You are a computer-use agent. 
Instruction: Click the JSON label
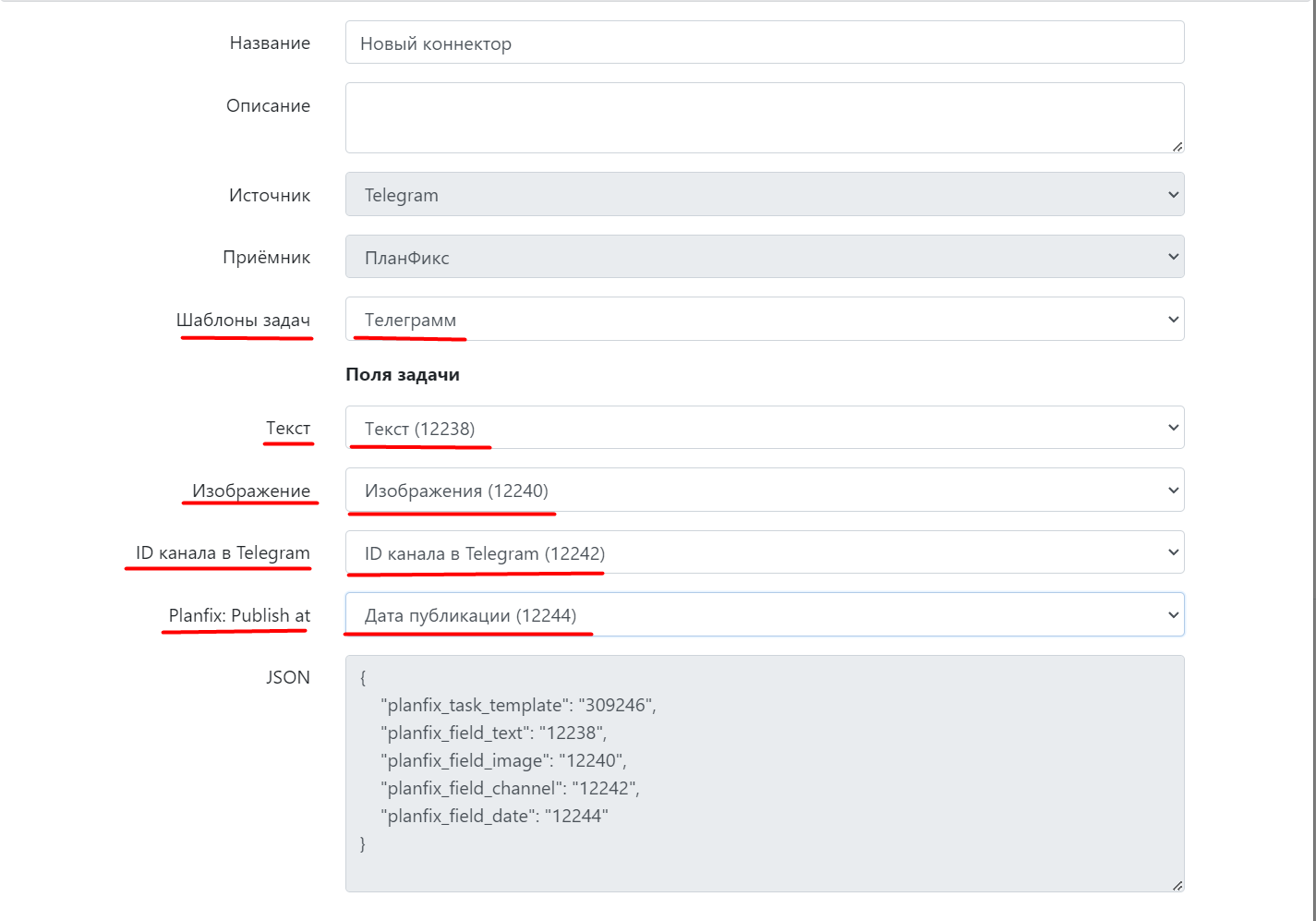coord(288,677)
